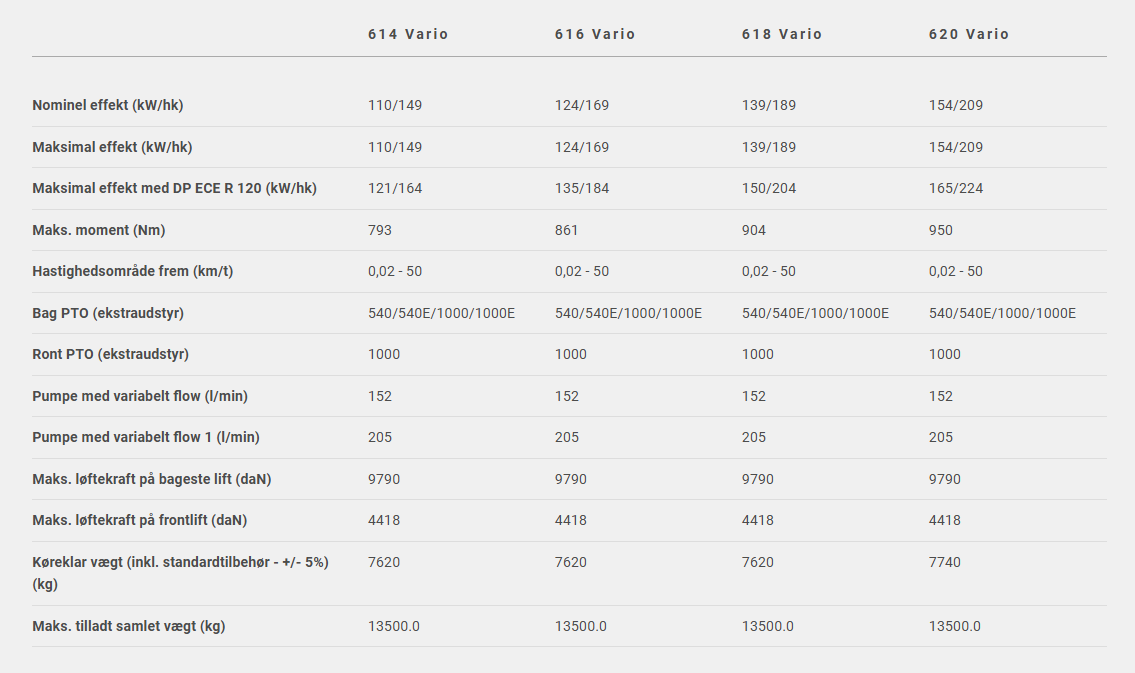Click the Ront PTO (ekstraudstyr) row label
Image resolution: width=1135 pixels, height=673 pixels.
coord(110,355)
